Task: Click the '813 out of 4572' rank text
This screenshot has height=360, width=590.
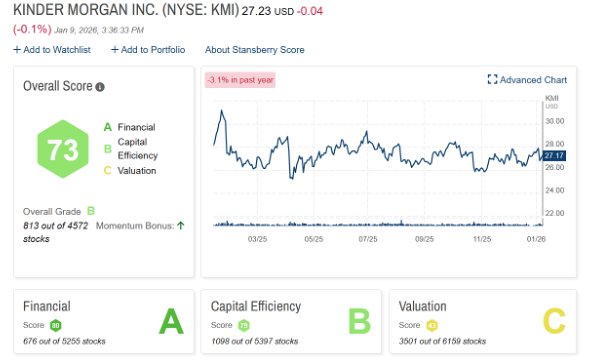Action: (x=55, y=226)
